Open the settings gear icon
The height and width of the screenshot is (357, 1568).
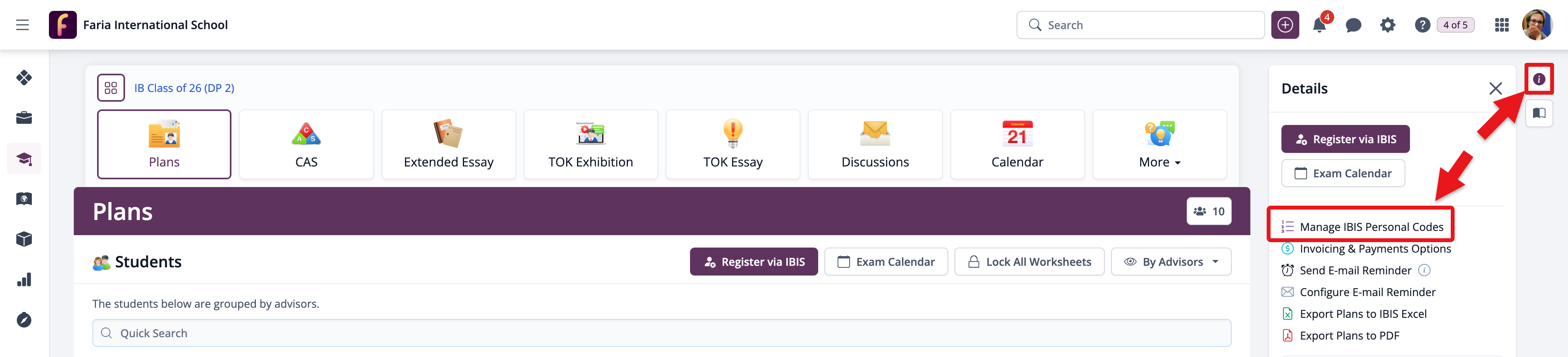[1387, 26]
